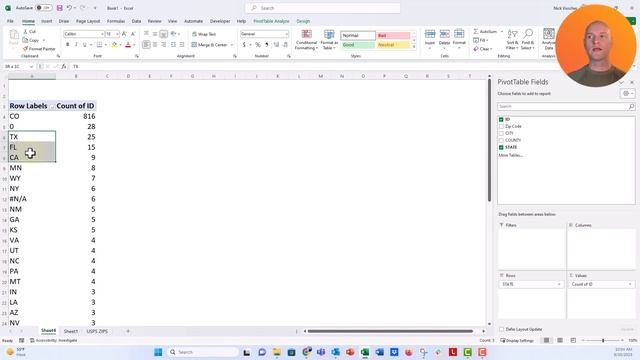The image size is (640, 360).
Task: Align text left
Action: click(x=146, y=44)
